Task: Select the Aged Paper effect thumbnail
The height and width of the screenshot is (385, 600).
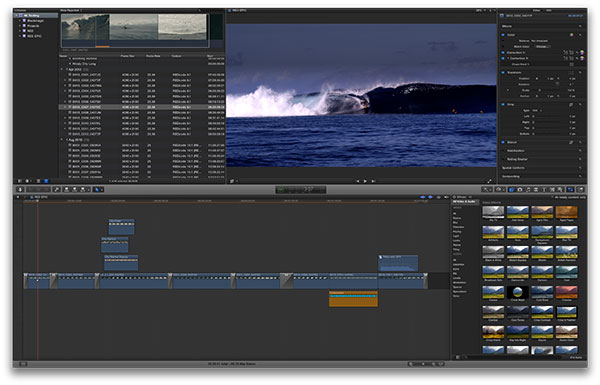Action: (x=566, y=212)
